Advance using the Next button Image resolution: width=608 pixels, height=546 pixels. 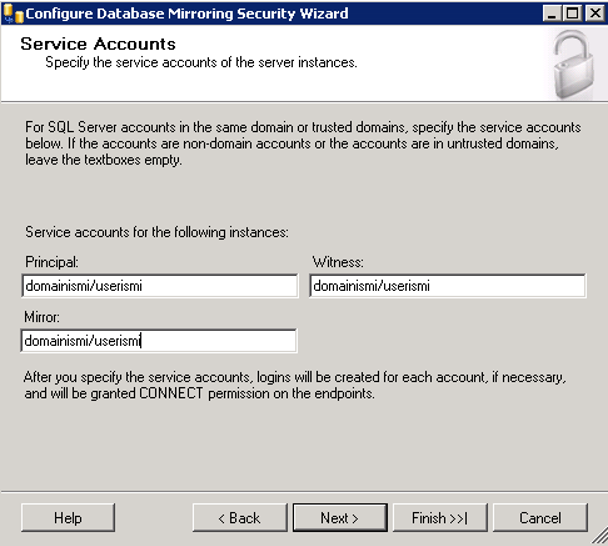(x=340, y=518)
